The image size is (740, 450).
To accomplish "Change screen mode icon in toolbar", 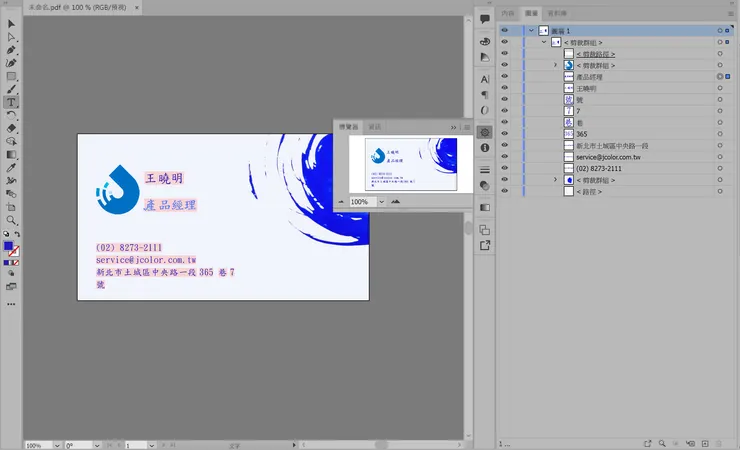I will tap(11, 286).
